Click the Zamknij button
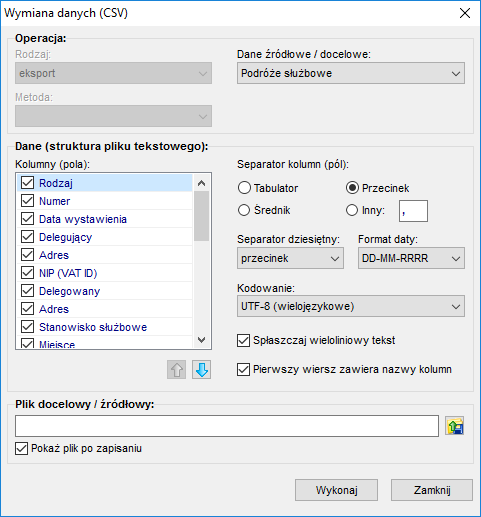 [432, 490]
